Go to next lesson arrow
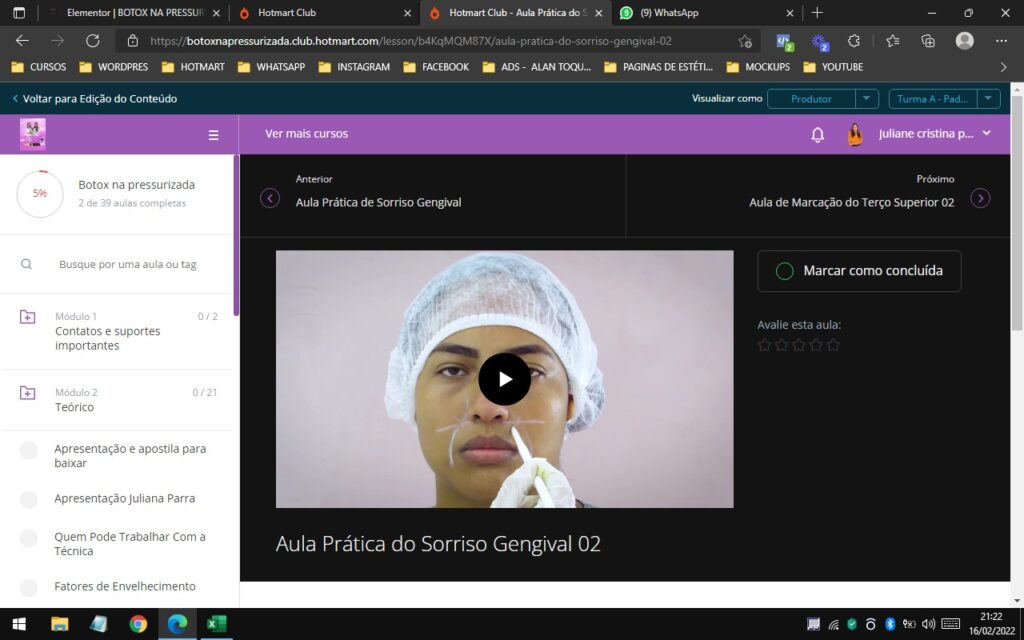The height and width of the screenshot is (640, 1024). [x=980, y=198]
